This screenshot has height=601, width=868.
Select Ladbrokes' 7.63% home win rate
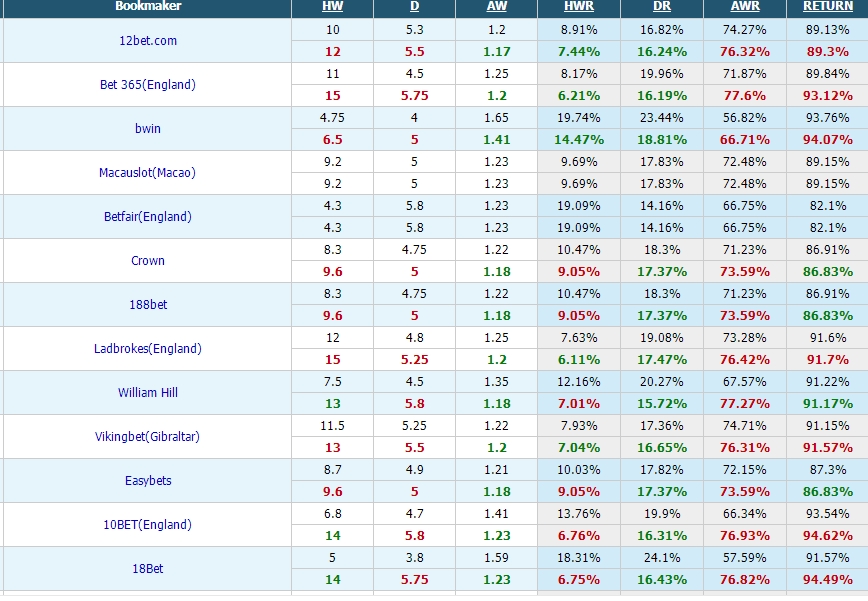(x=578, y=338)
